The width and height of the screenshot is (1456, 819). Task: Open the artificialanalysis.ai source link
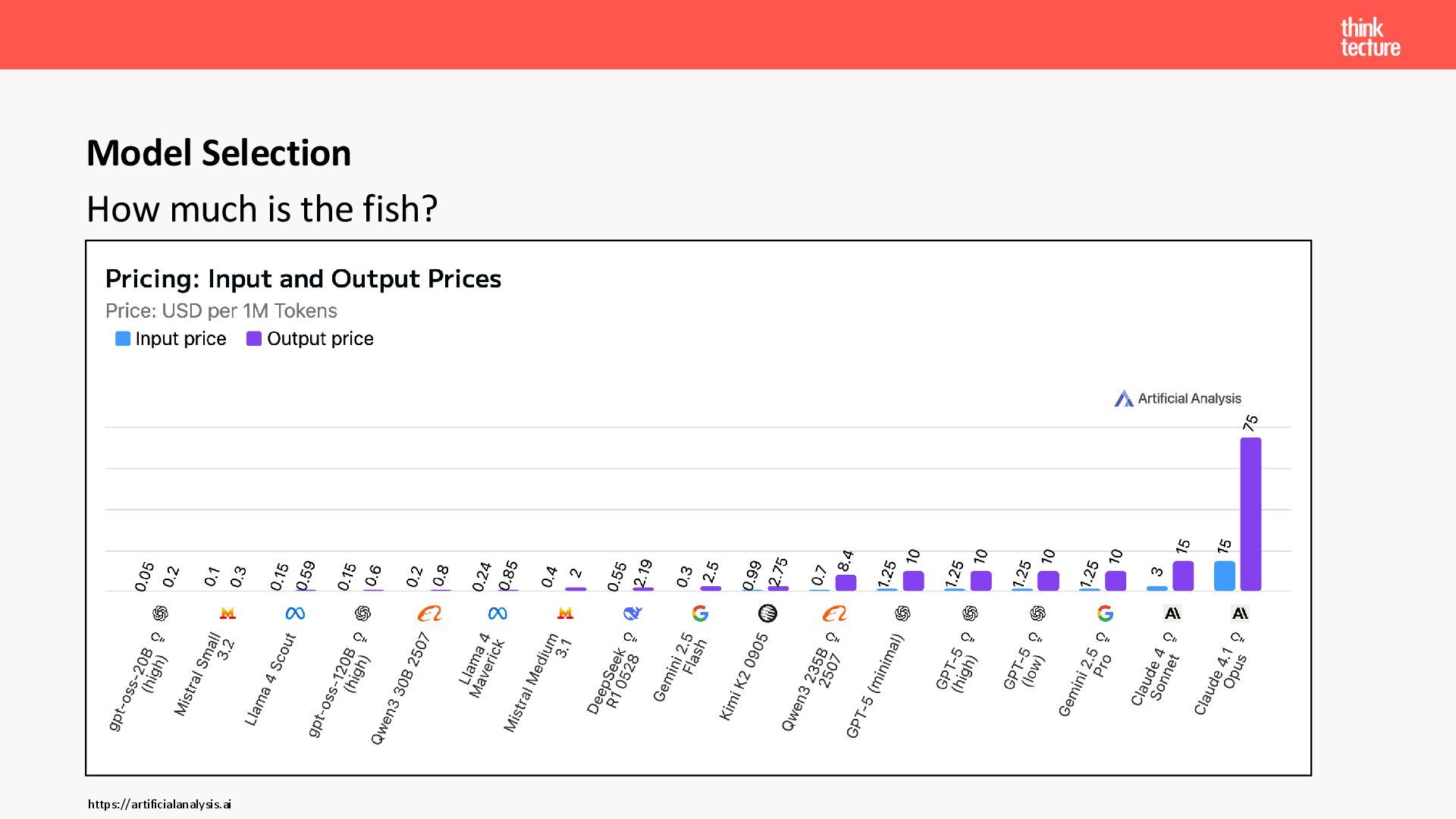pos(159,804)
